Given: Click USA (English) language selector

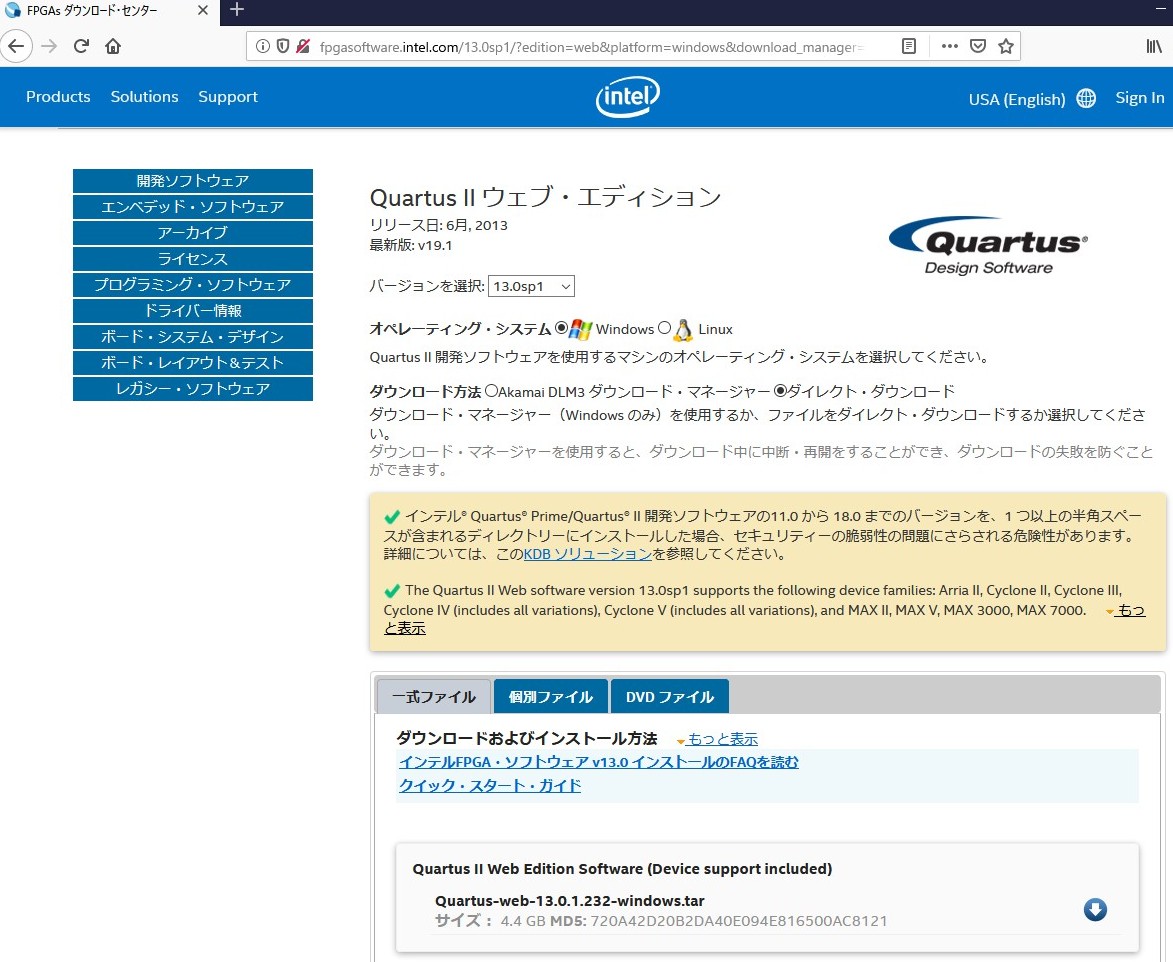Looking at the screenshot, I should point(1017,99).
